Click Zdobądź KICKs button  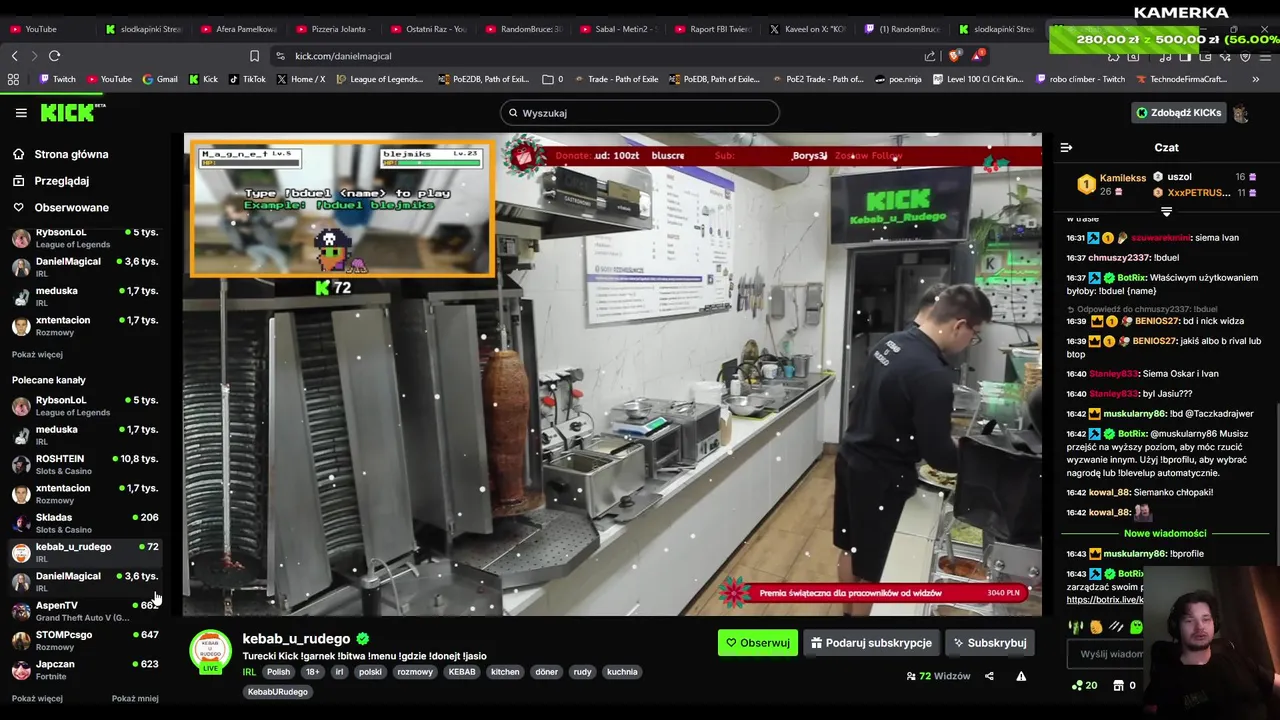1179,113
